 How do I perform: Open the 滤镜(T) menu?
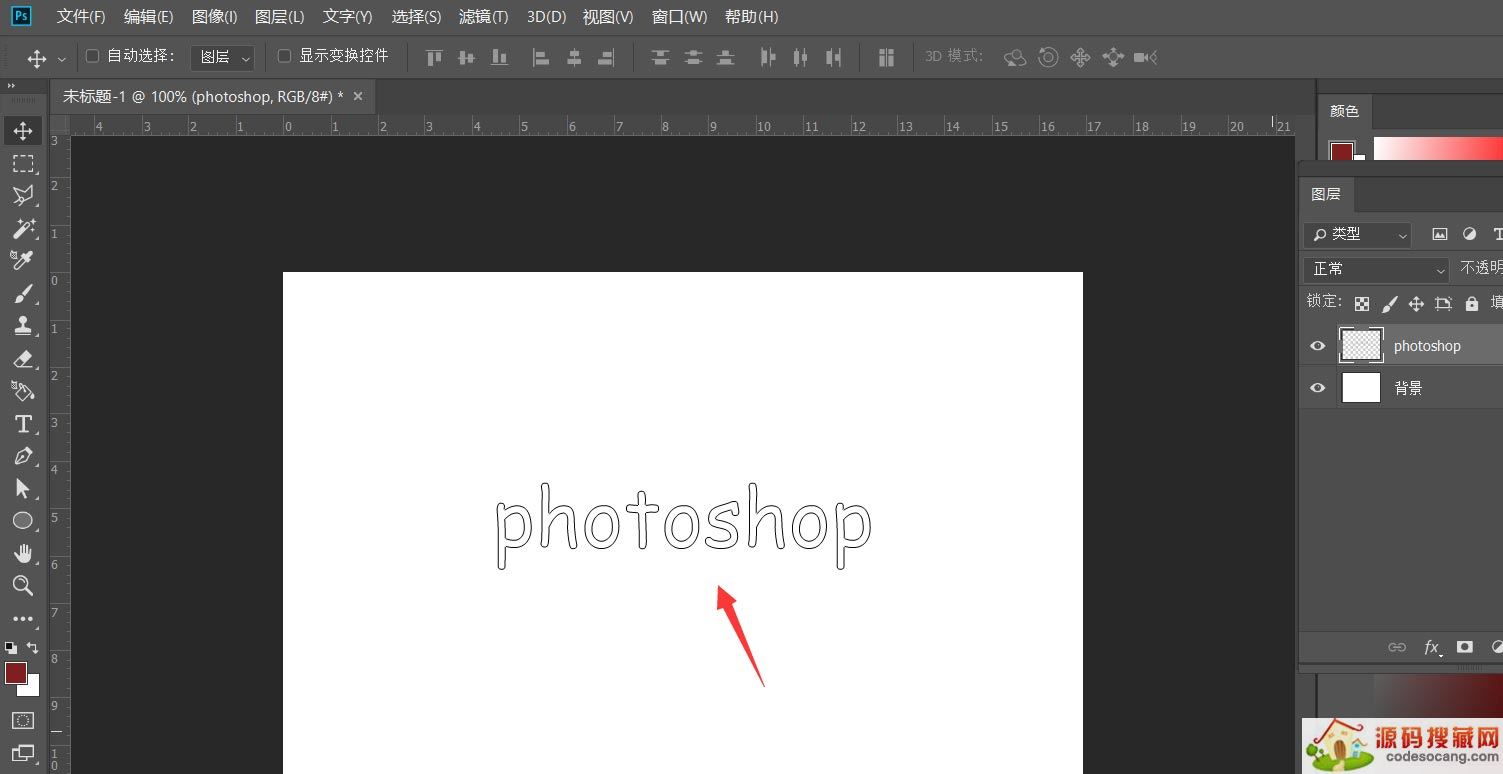[x=483, y=16]
